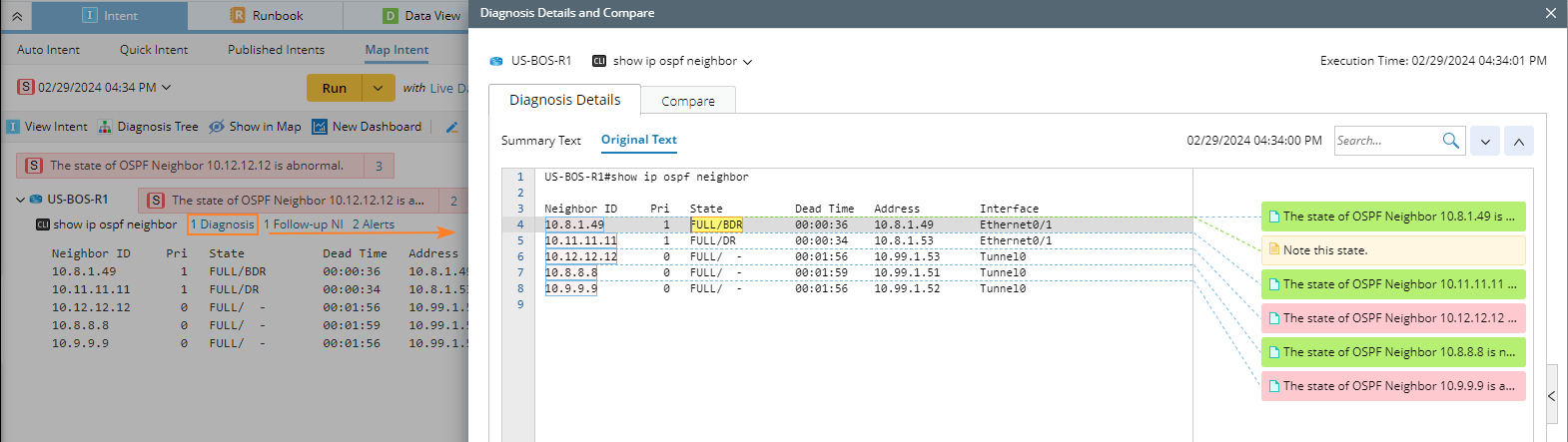Click the New Dashboard chart icon
The height and width of the screenshot is (442, 1568).
click(x=320, y=127)
